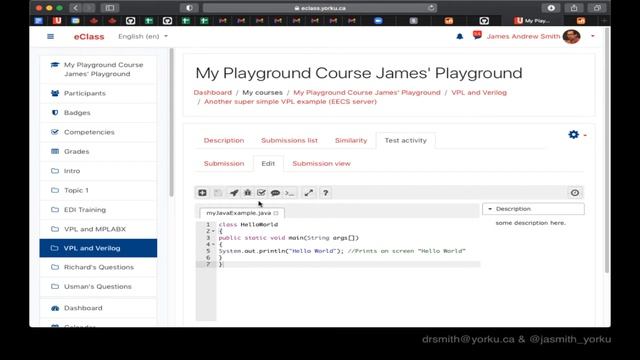Select the myJavaExample.java file tab
The image size is (640, 360).
[238, 213]
